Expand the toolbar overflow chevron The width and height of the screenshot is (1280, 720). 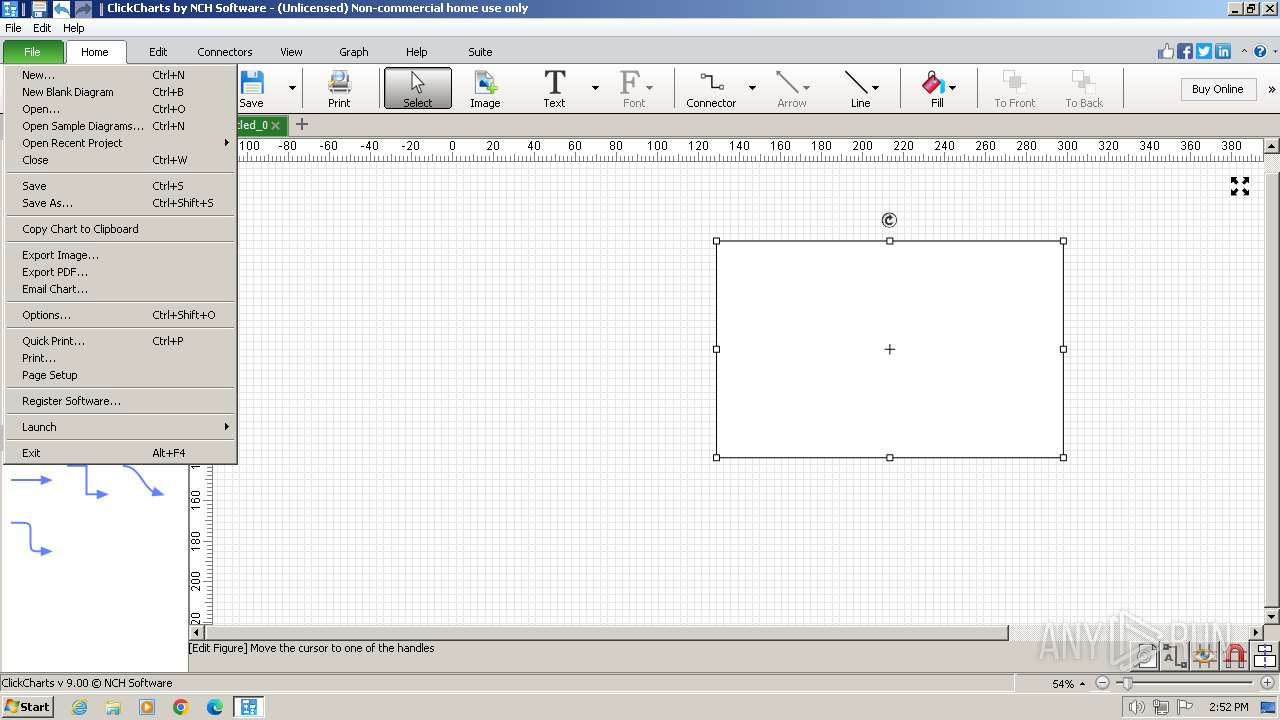tap(1271, 89)
